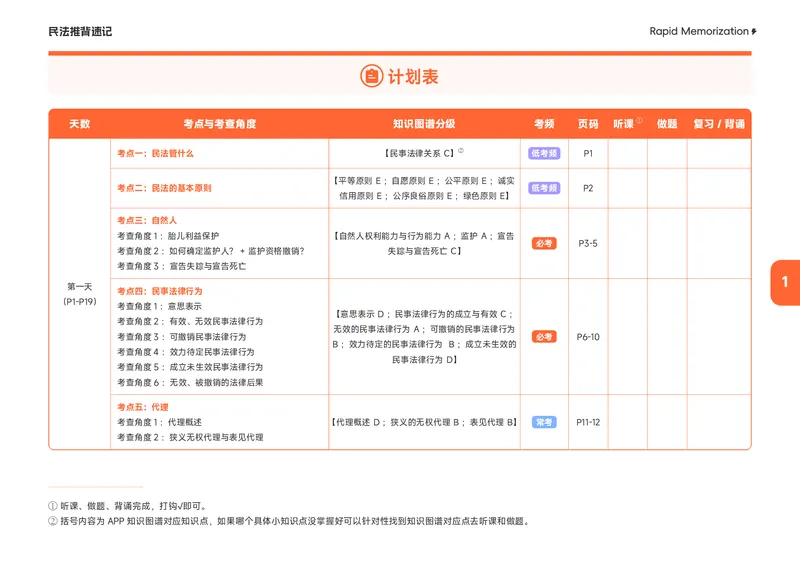Image resolution: width=800 pixels, height=566 pixels.
Task: Click footnote ① 听课、做题、背诵完成
Action: point(128,506)
